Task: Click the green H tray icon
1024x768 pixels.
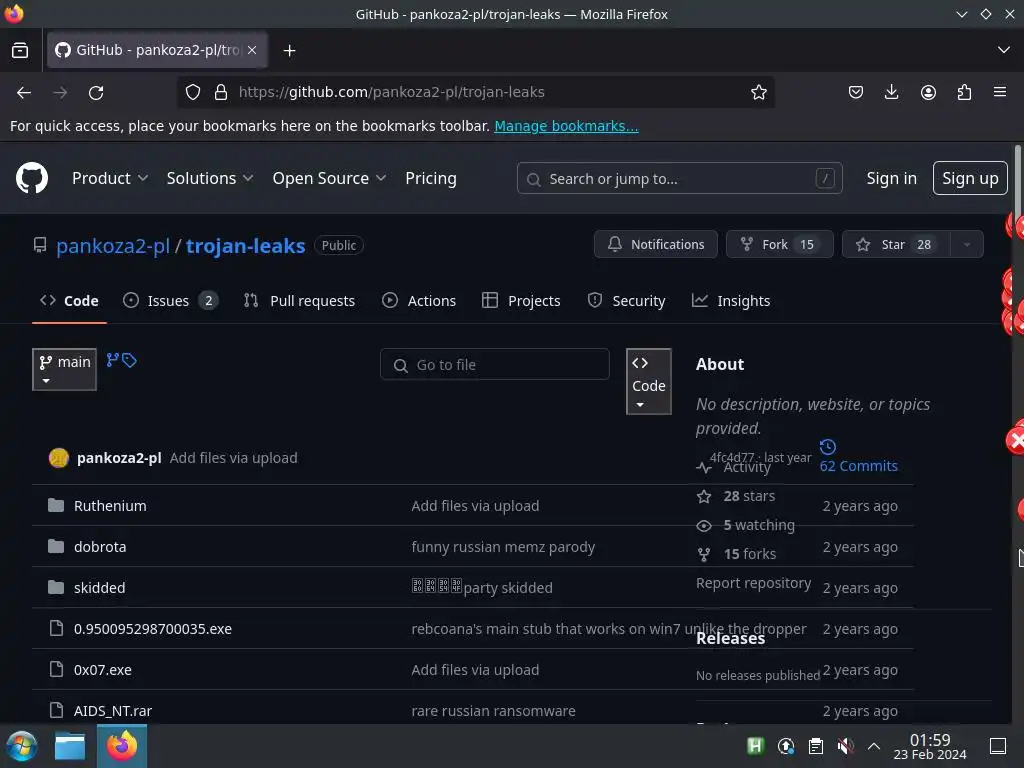Action: click(756, 746)
